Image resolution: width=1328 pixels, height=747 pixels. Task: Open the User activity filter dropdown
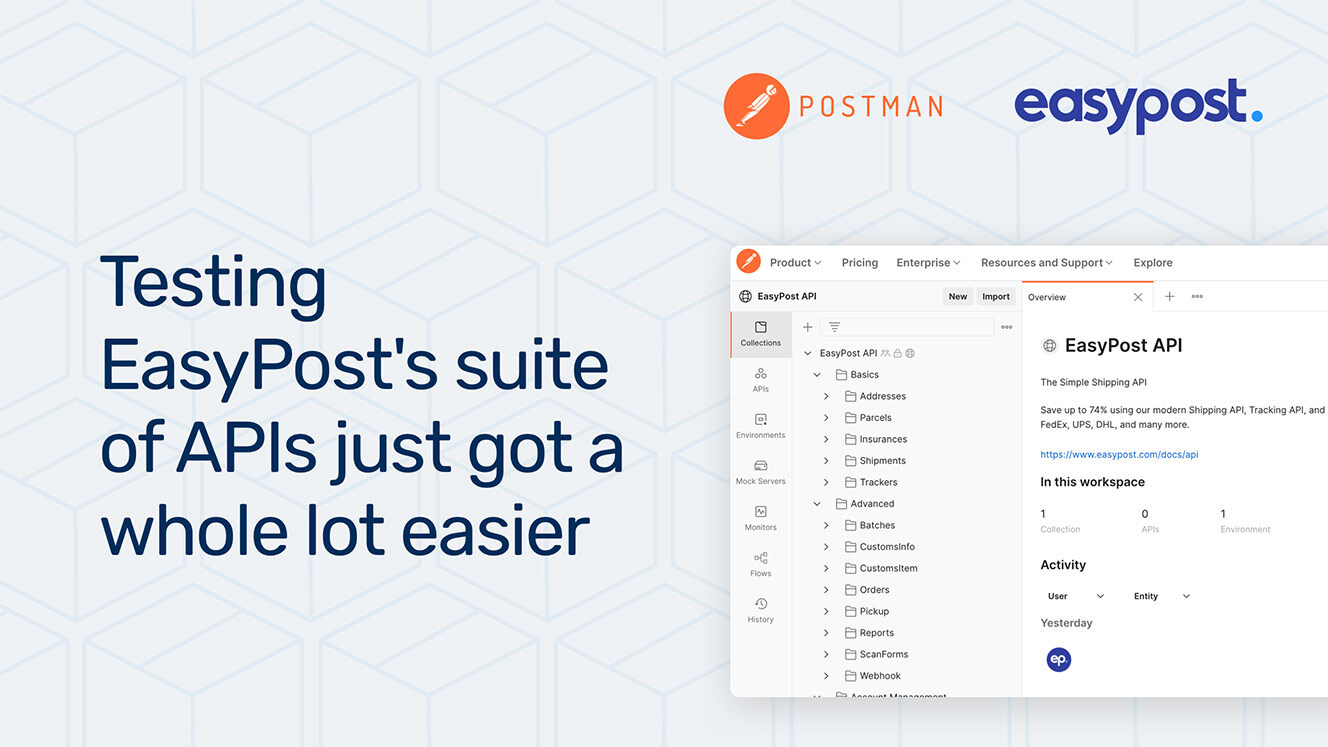1076,596
